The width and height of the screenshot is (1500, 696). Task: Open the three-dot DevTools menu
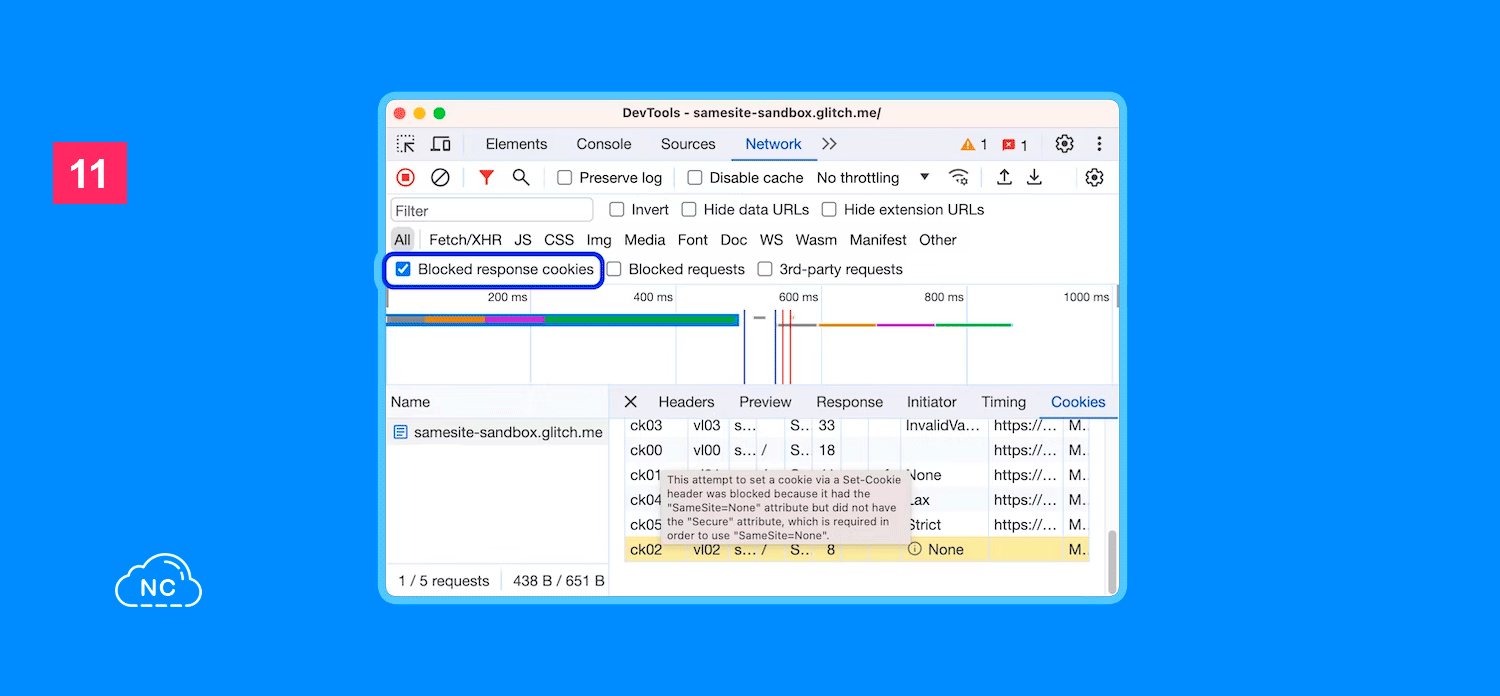coord(1099,144)
